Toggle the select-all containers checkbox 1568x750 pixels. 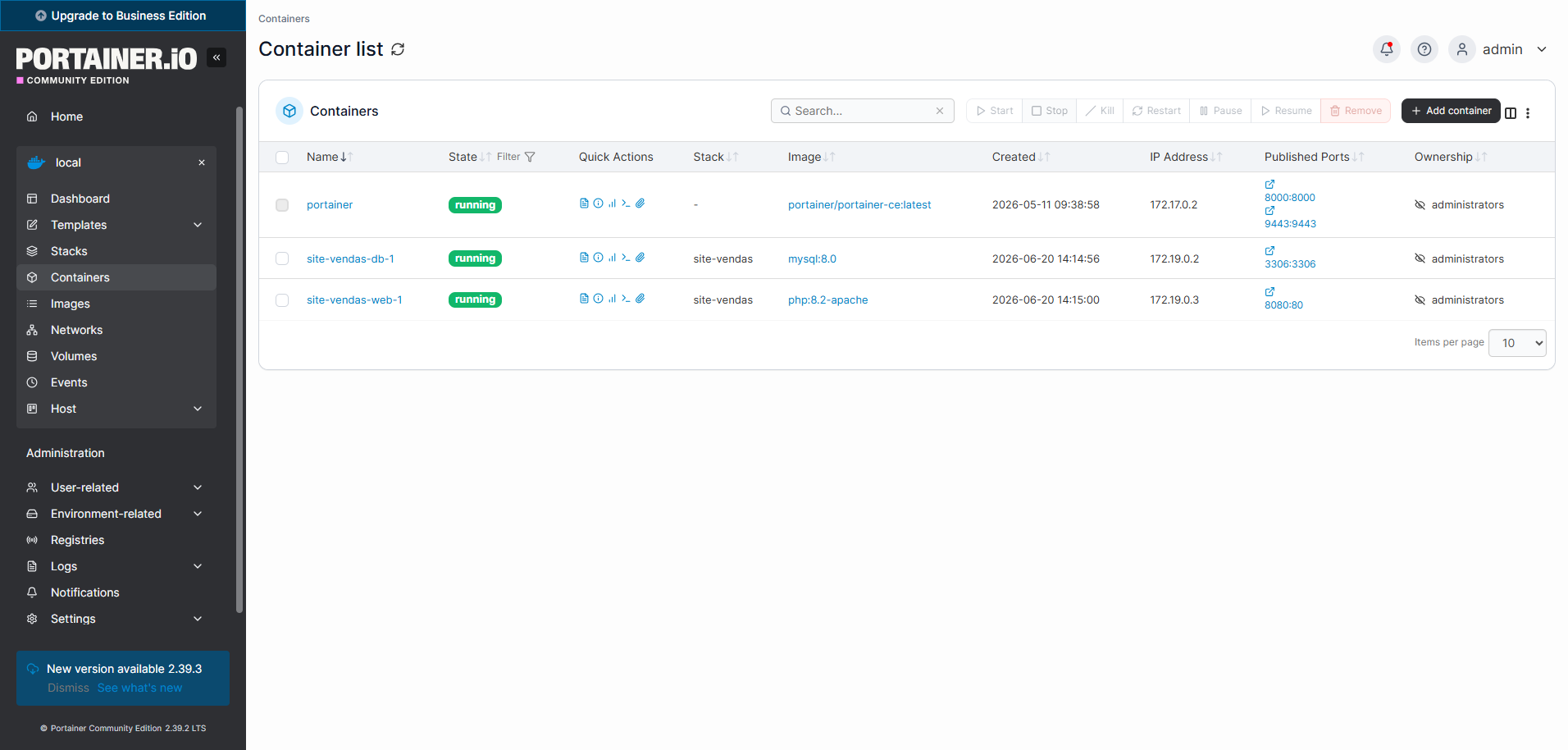click(x=282, y=158)
